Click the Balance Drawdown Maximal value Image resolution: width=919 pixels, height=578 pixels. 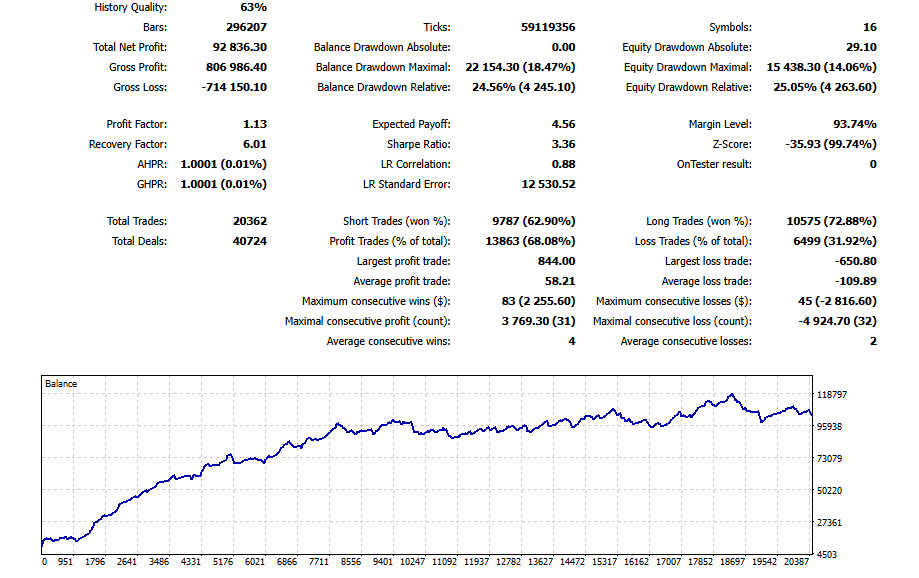click(520, 67)
